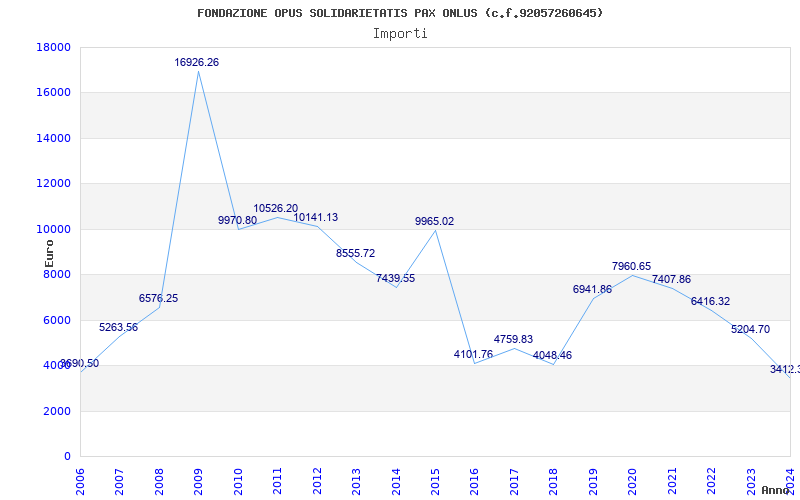Click the 7960.65 data label
This screenshot has height=500, width=800.
[631, 266]
